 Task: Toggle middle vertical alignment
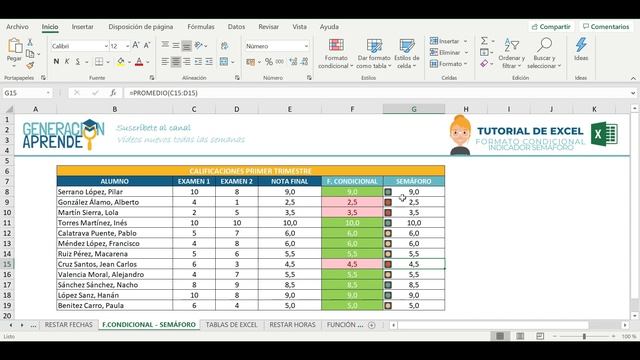176,45
